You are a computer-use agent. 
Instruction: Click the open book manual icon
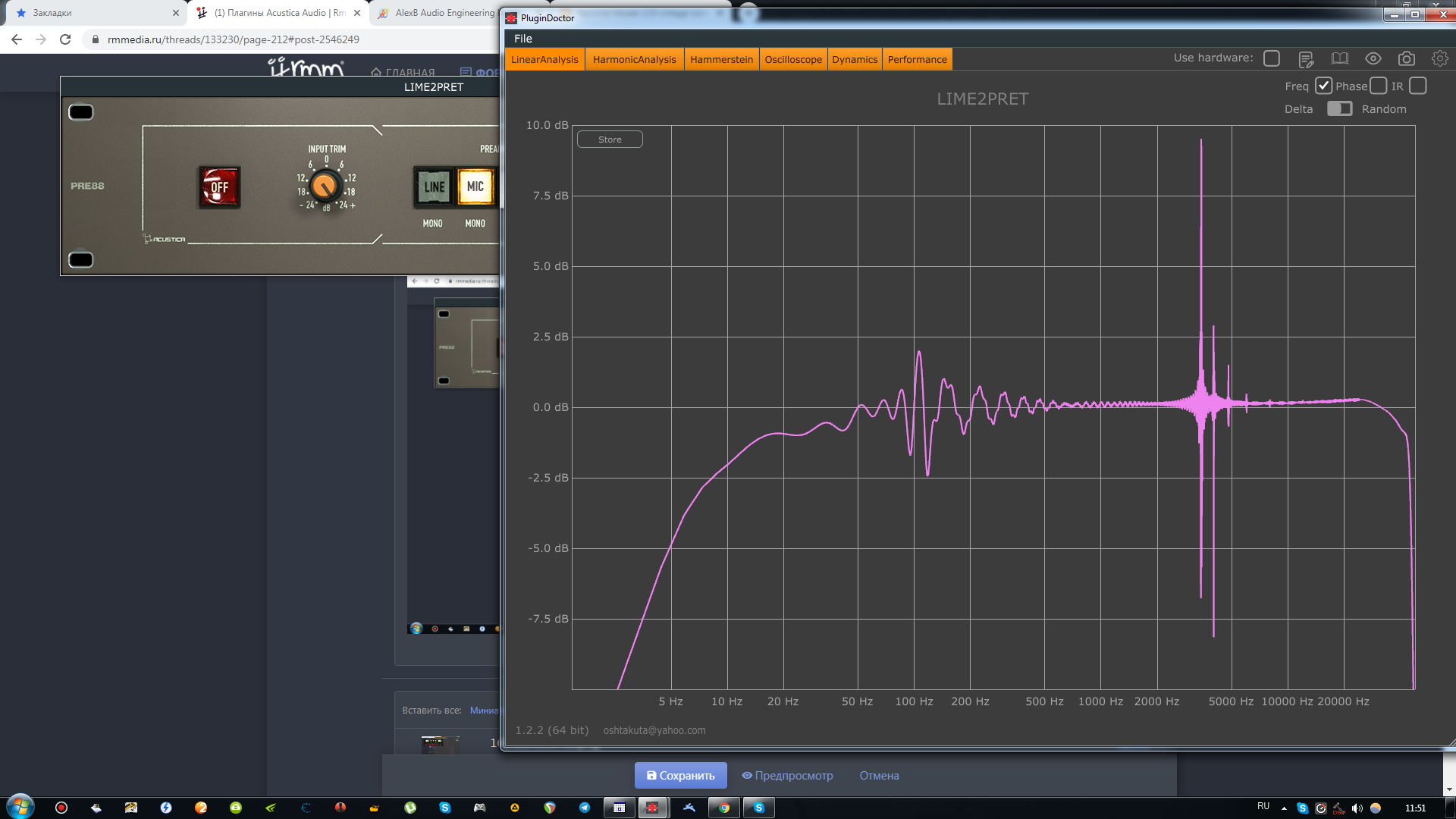pos(1340,58)
